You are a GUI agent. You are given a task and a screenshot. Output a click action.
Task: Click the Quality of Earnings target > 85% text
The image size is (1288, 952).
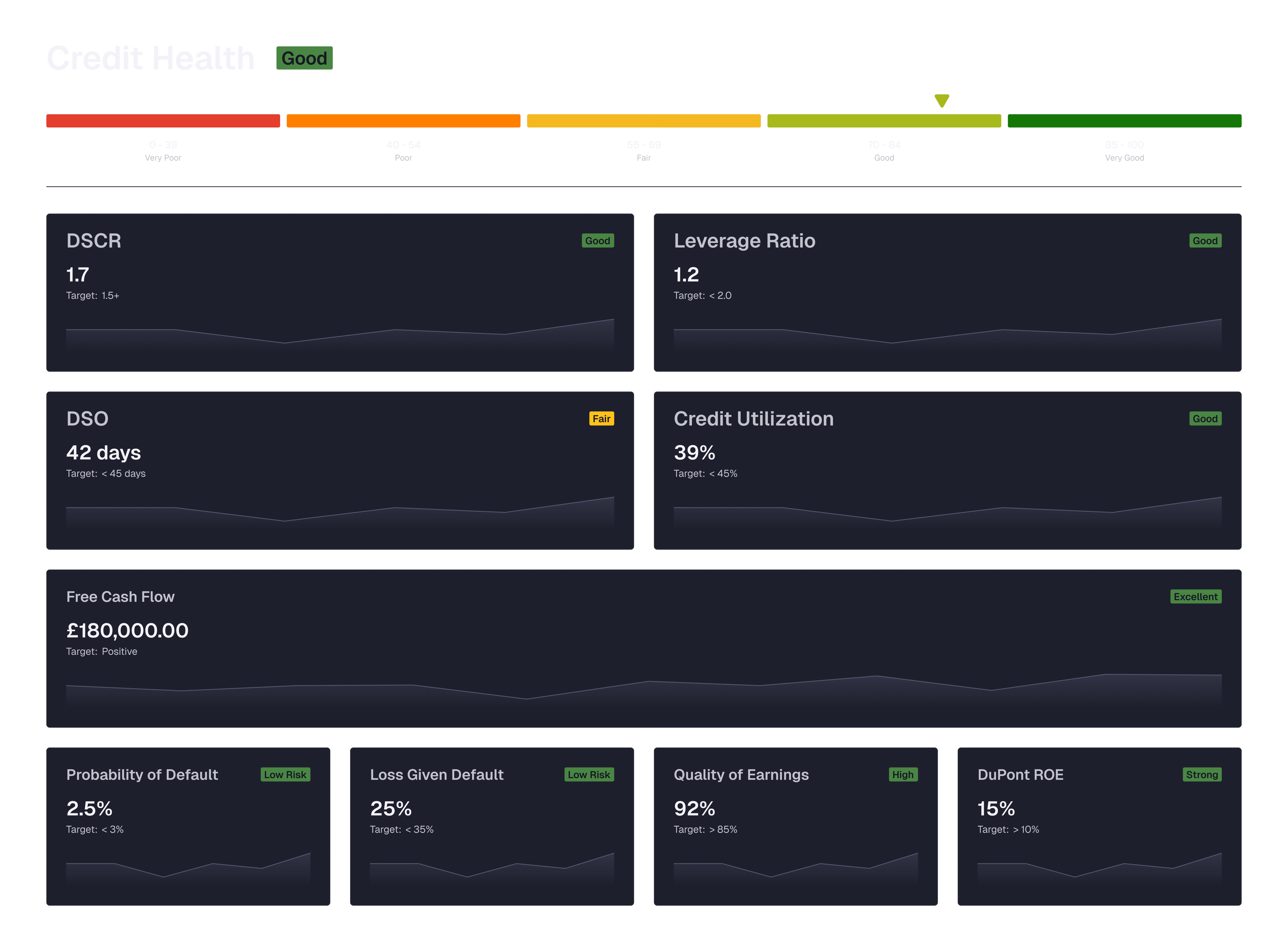[705, 830]
